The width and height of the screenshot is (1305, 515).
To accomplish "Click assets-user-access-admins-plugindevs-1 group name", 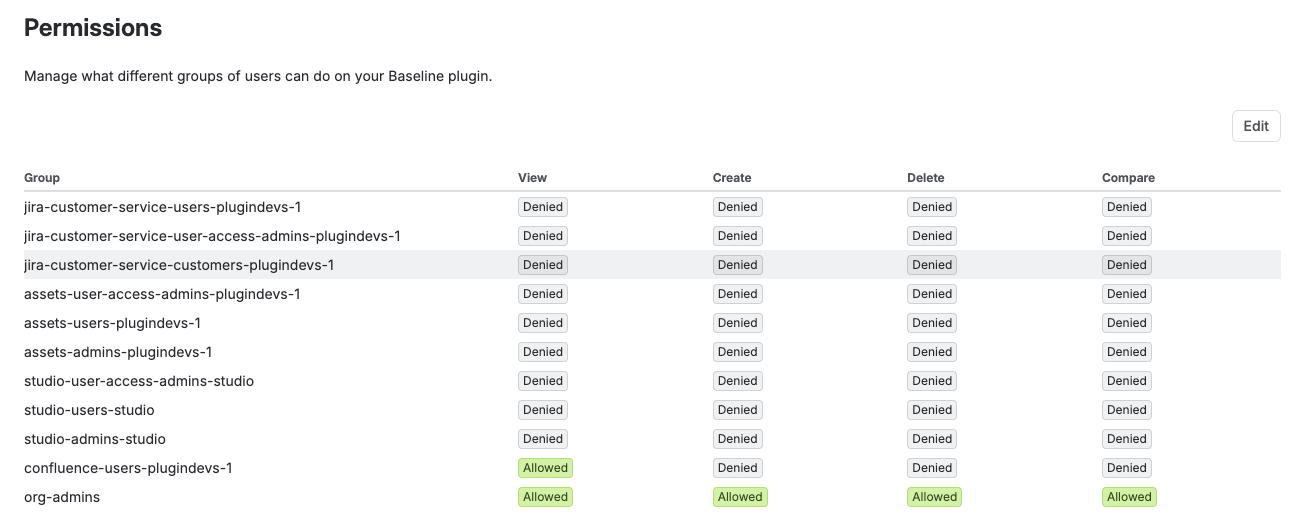I will tap(162, 294).
